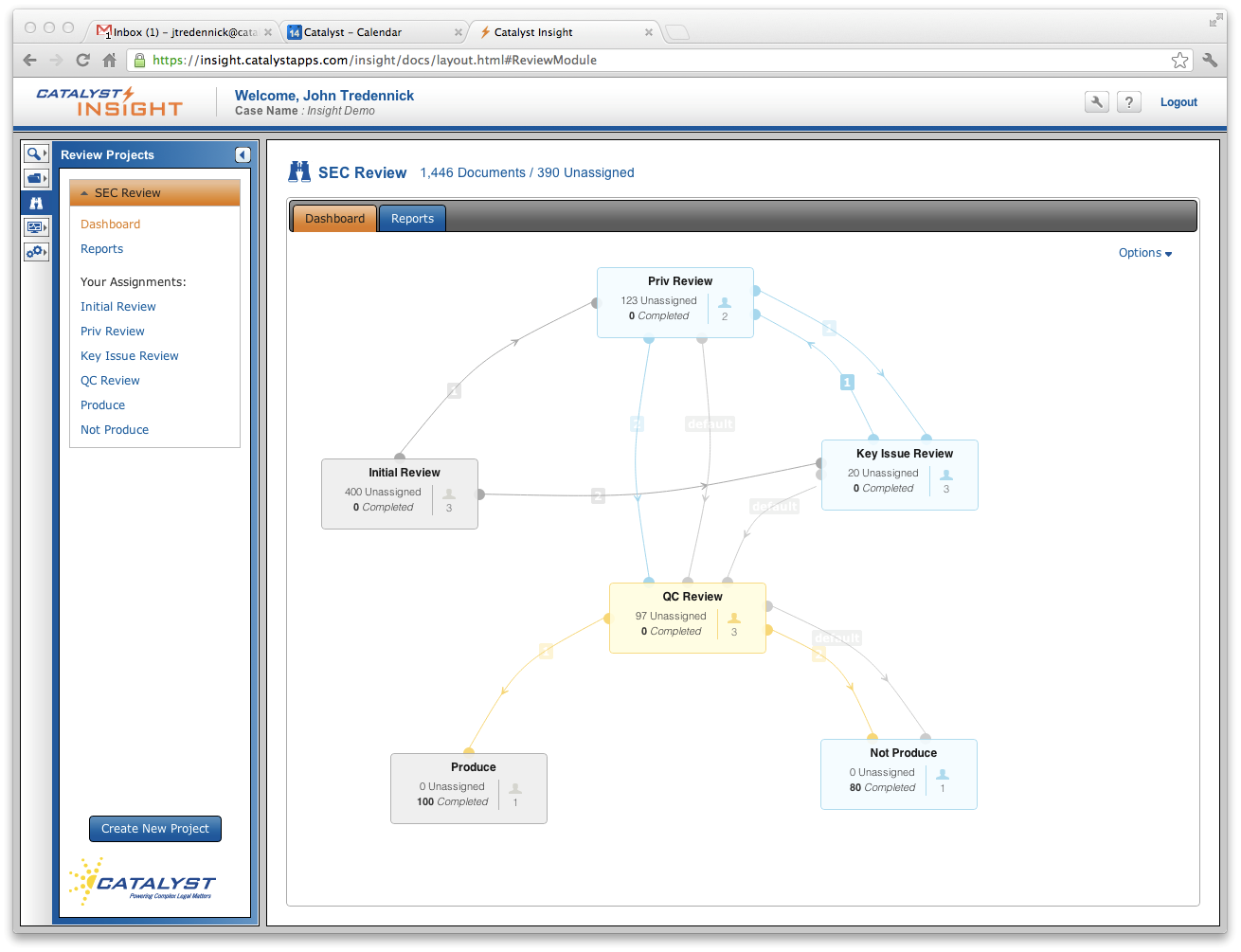Bookmark page with the star icon

[x=1179, y=60]
